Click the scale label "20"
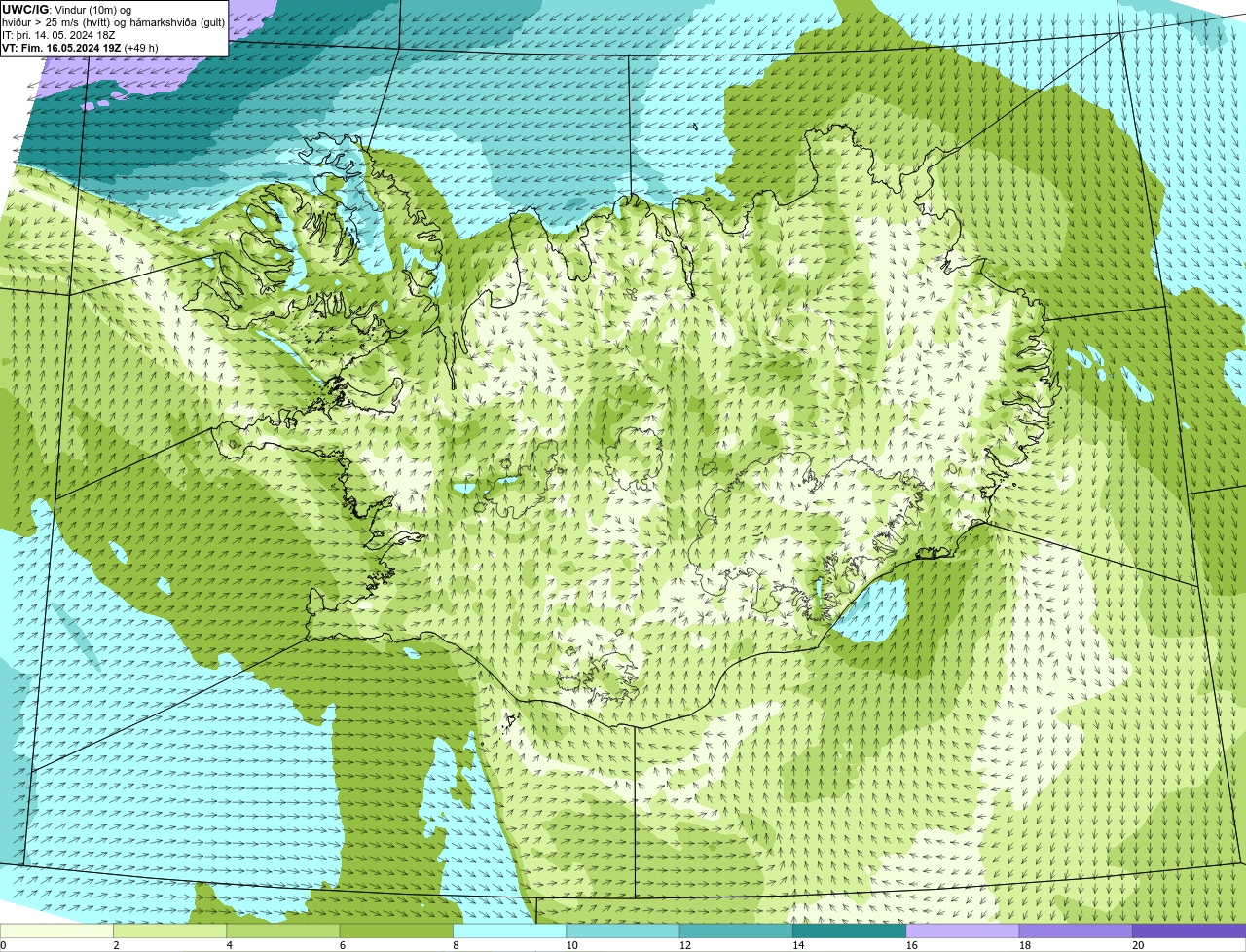 (1138, 945)
